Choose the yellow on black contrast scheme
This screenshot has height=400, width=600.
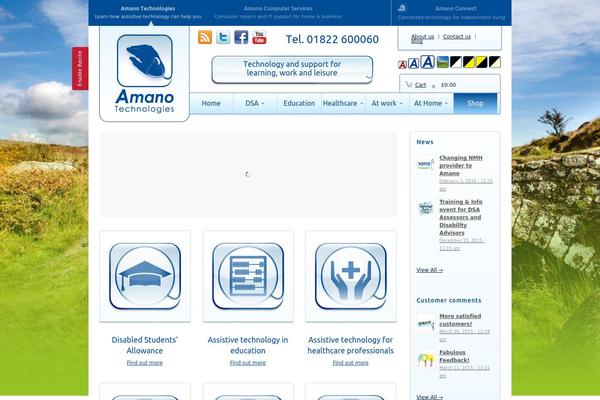click(x=481, y=62)
